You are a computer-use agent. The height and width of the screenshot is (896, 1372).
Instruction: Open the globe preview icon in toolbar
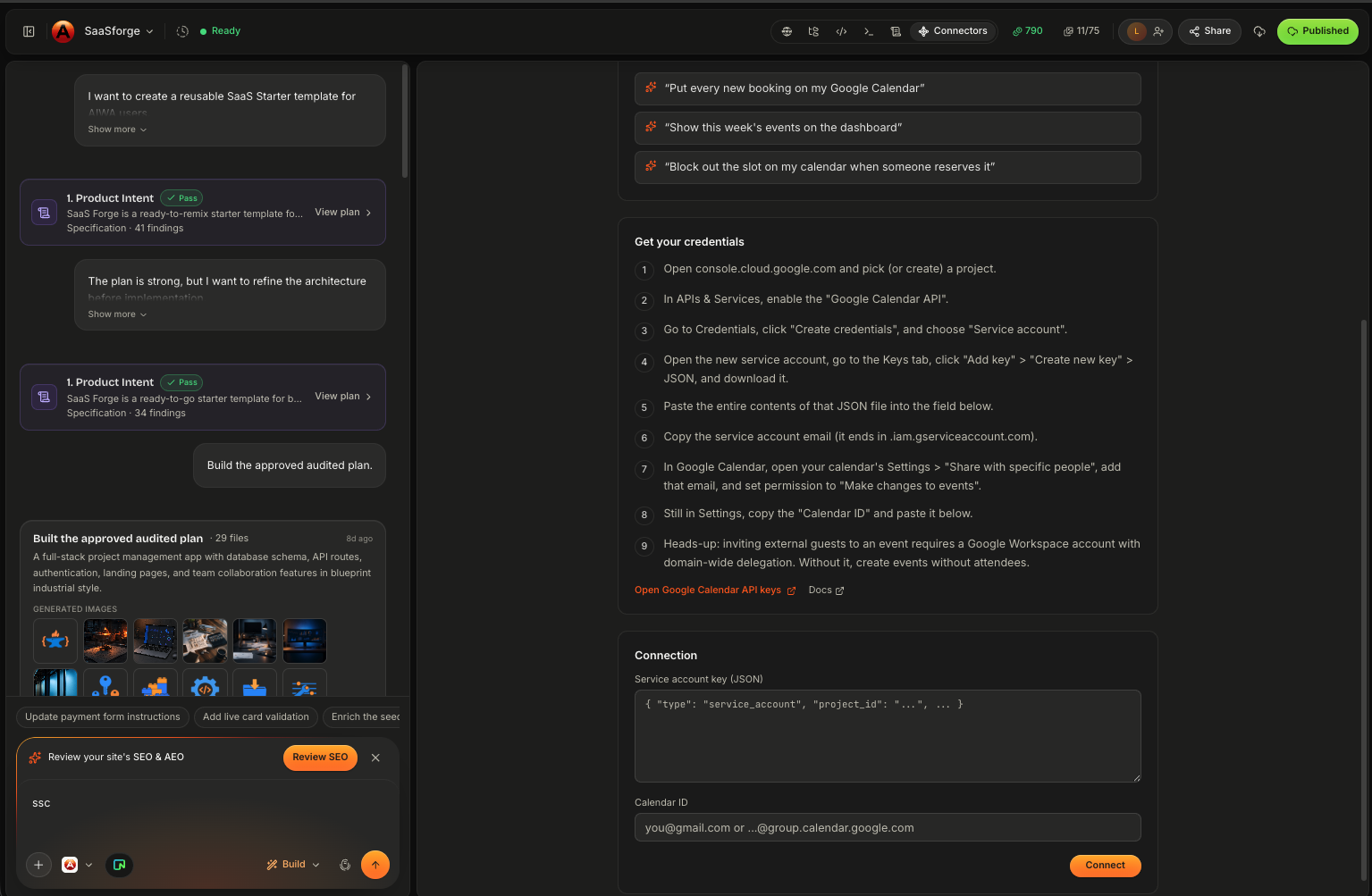[x=787, y=31]
